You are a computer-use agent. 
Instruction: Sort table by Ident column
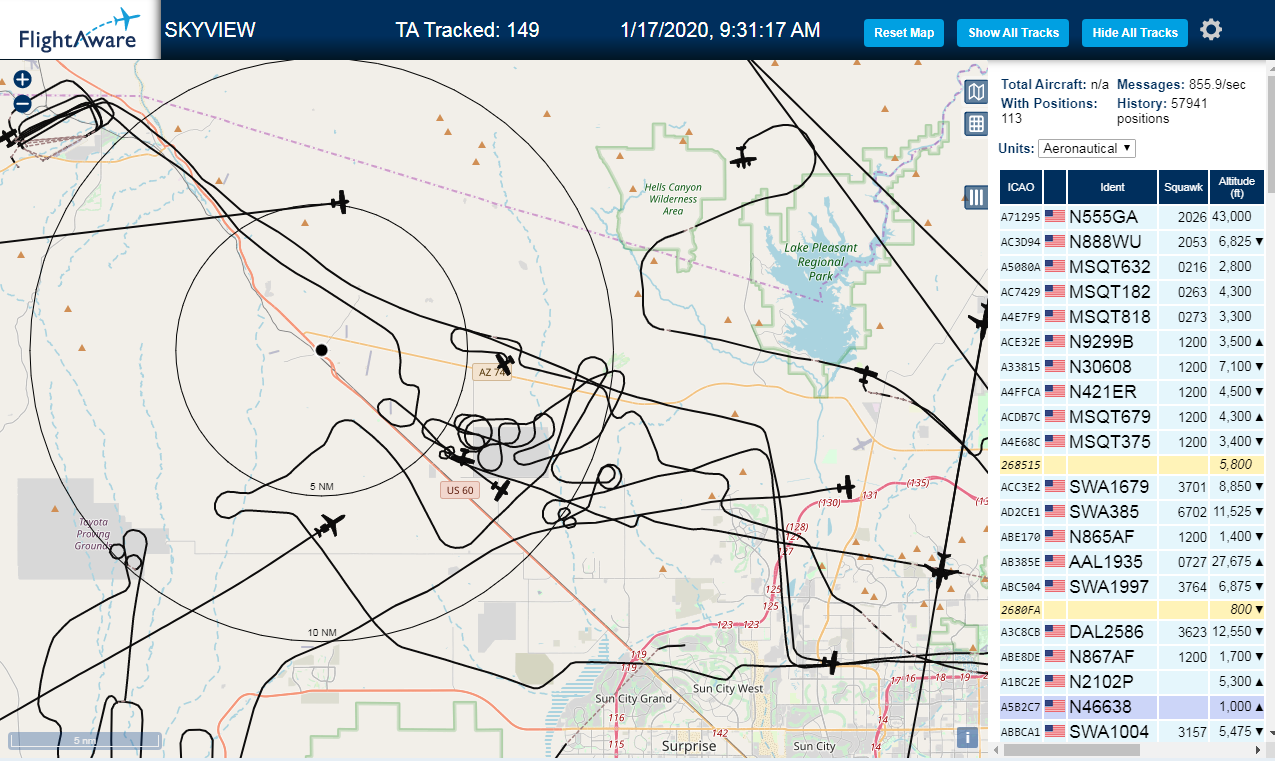click(x=1112, y=187)
